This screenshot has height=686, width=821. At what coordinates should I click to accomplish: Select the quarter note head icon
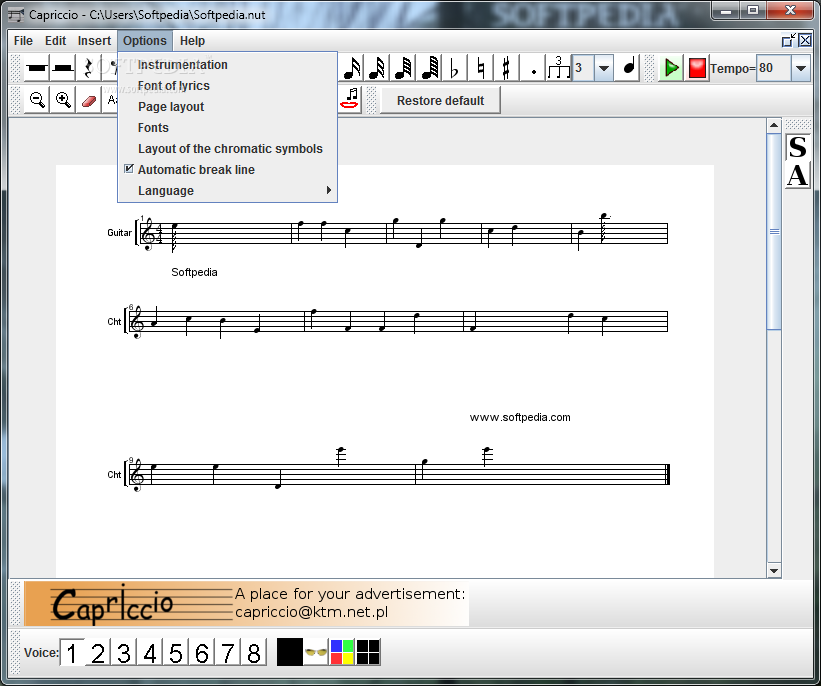click(x=629, y=68)
